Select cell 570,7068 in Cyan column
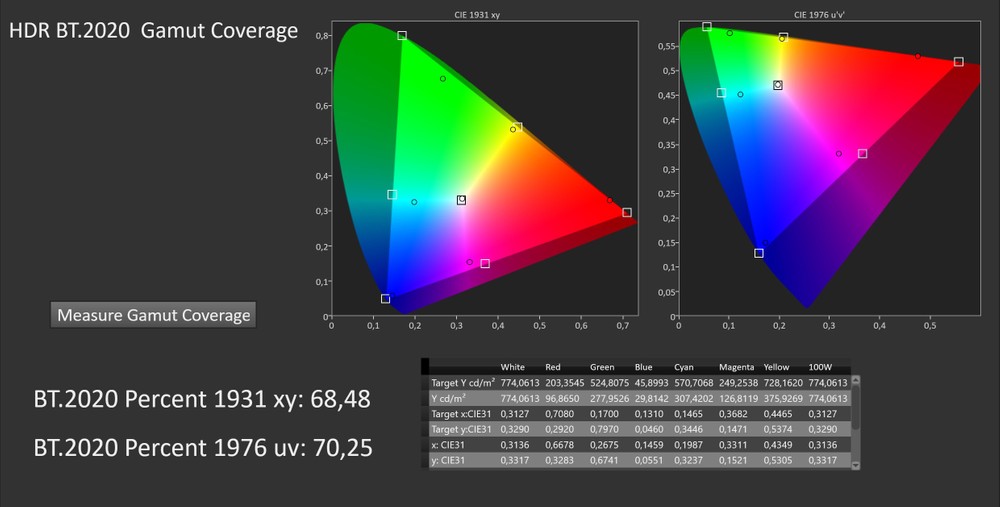 (x=694, y=383)
